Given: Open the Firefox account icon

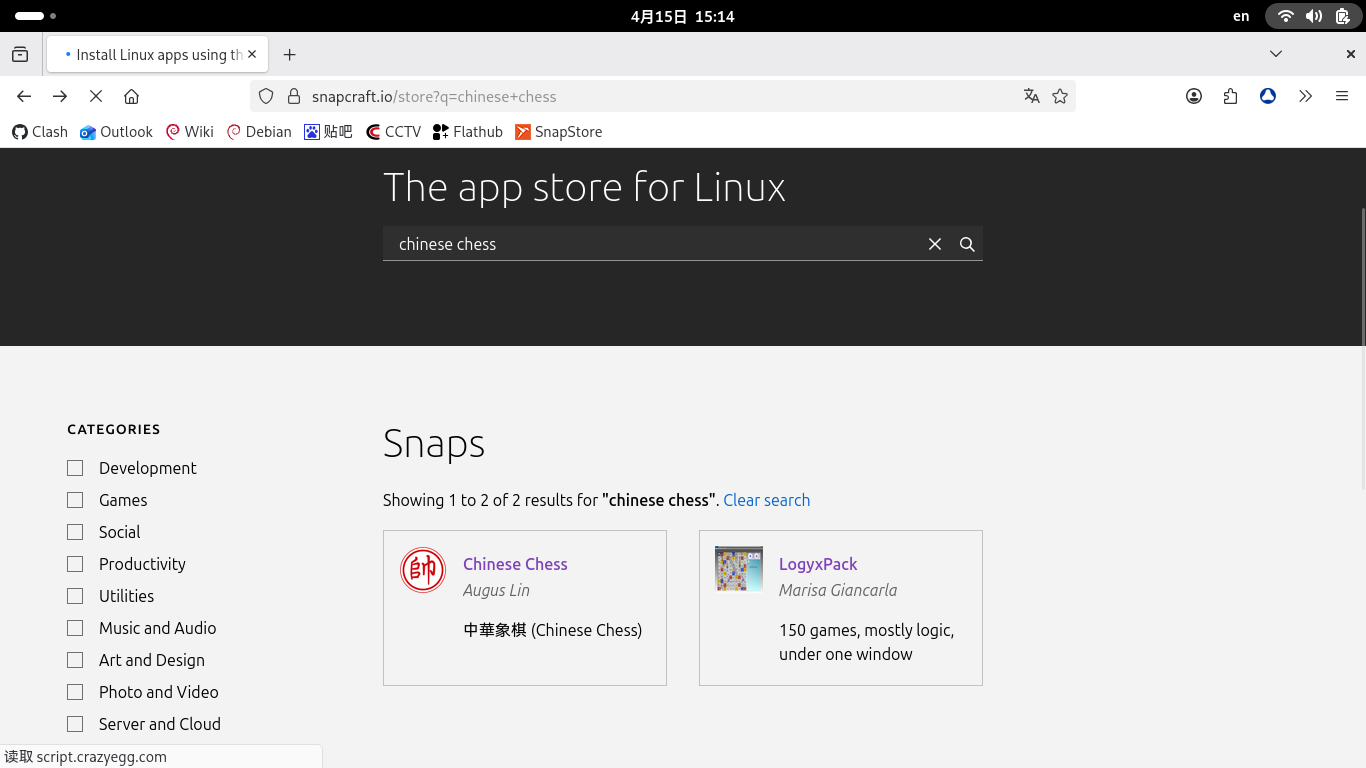Looking at the screenshot, I should point(1194,96).
